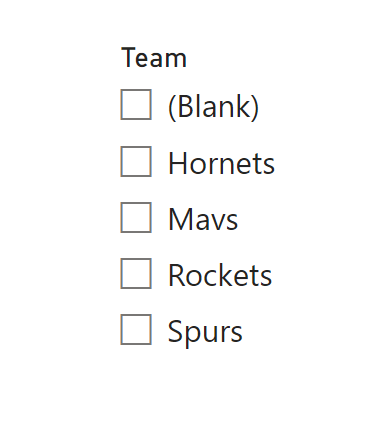
Task: Mark the box beside Mavs
Action: tap(136, 217)
